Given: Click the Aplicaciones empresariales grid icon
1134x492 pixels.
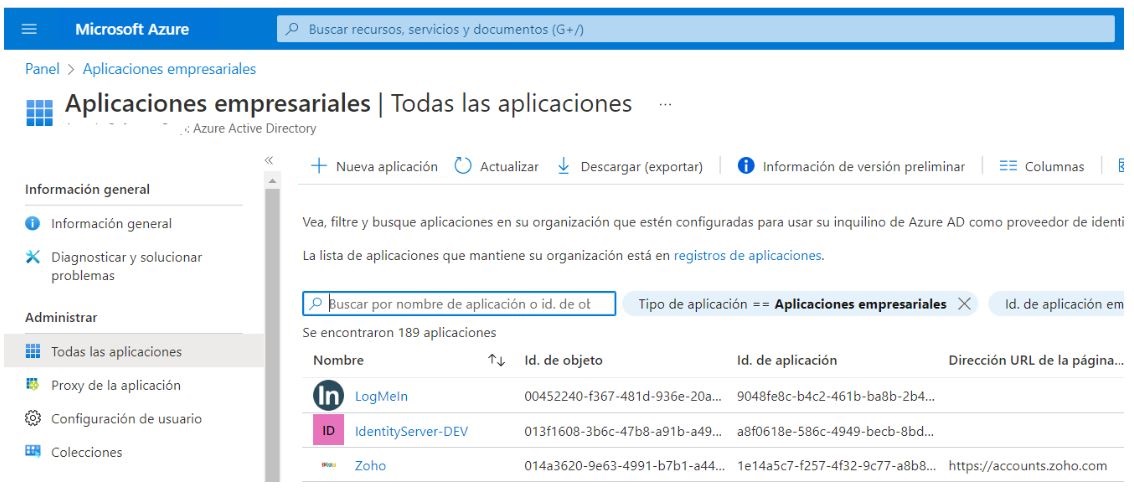Looking at the screenshot, I should point(40,114).
